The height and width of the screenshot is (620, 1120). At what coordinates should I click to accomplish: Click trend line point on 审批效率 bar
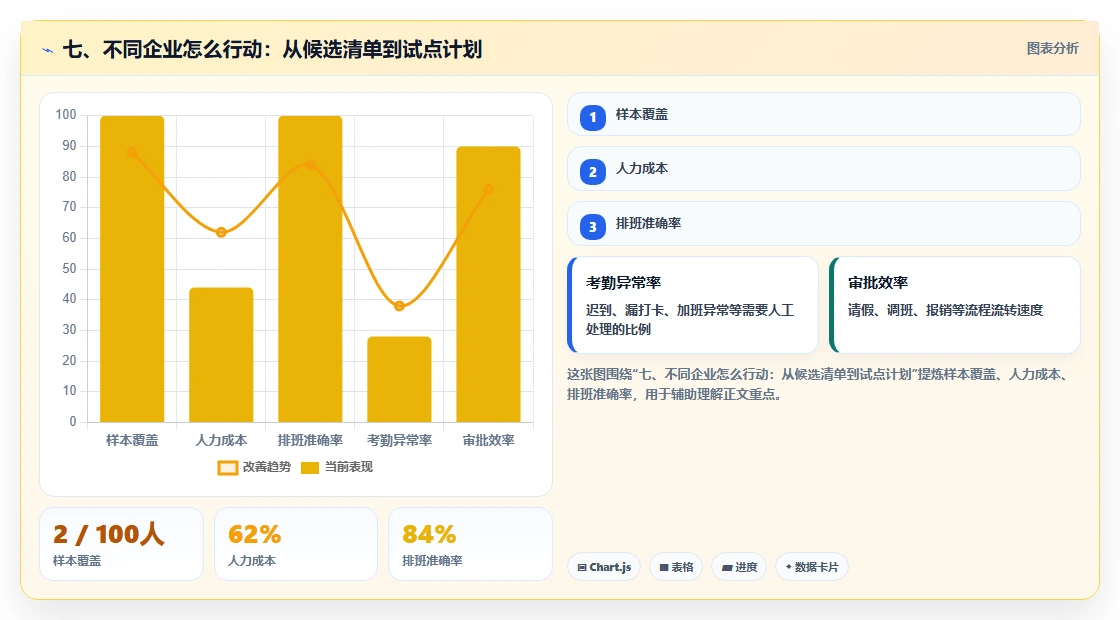coord(489,189)
